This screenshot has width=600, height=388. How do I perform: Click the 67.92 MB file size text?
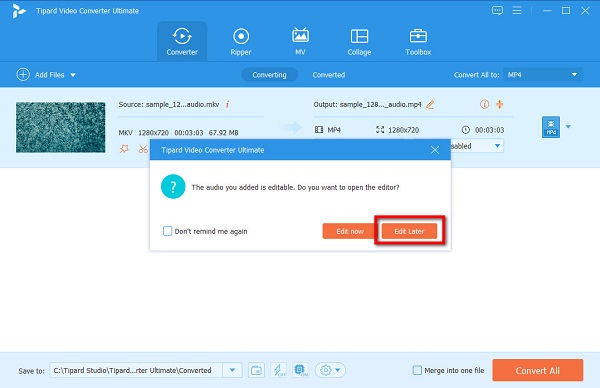[x=223, y=133]
